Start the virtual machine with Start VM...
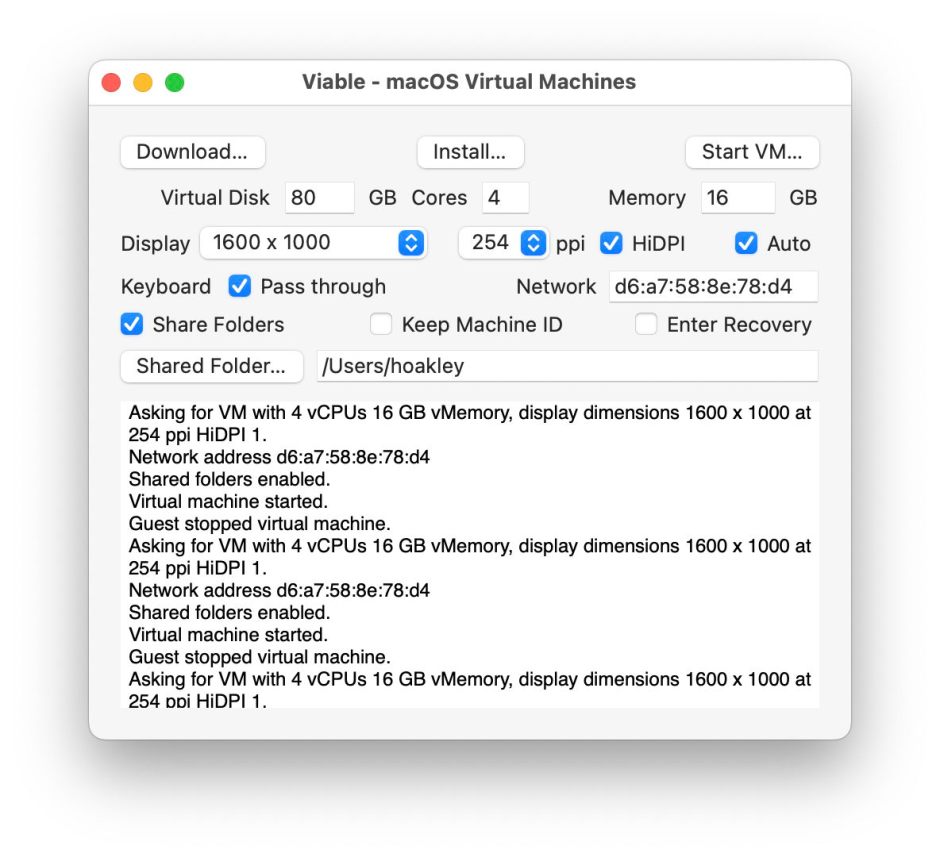This screenshot has width=940, height=857. tap(751, 152)
